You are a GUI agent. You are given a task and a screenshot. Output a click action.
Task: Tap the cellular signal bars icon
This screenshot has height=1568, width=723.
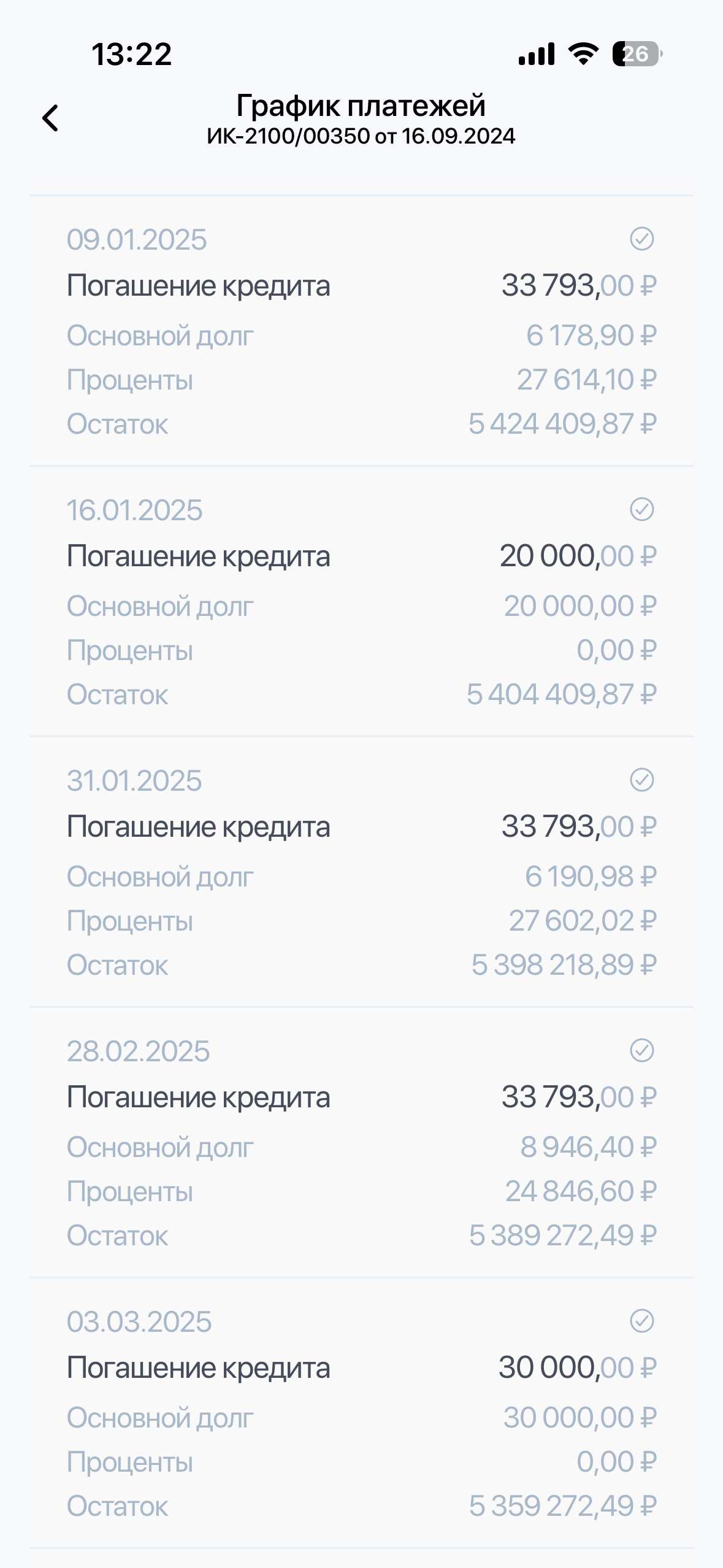click(x=537, y=54)
